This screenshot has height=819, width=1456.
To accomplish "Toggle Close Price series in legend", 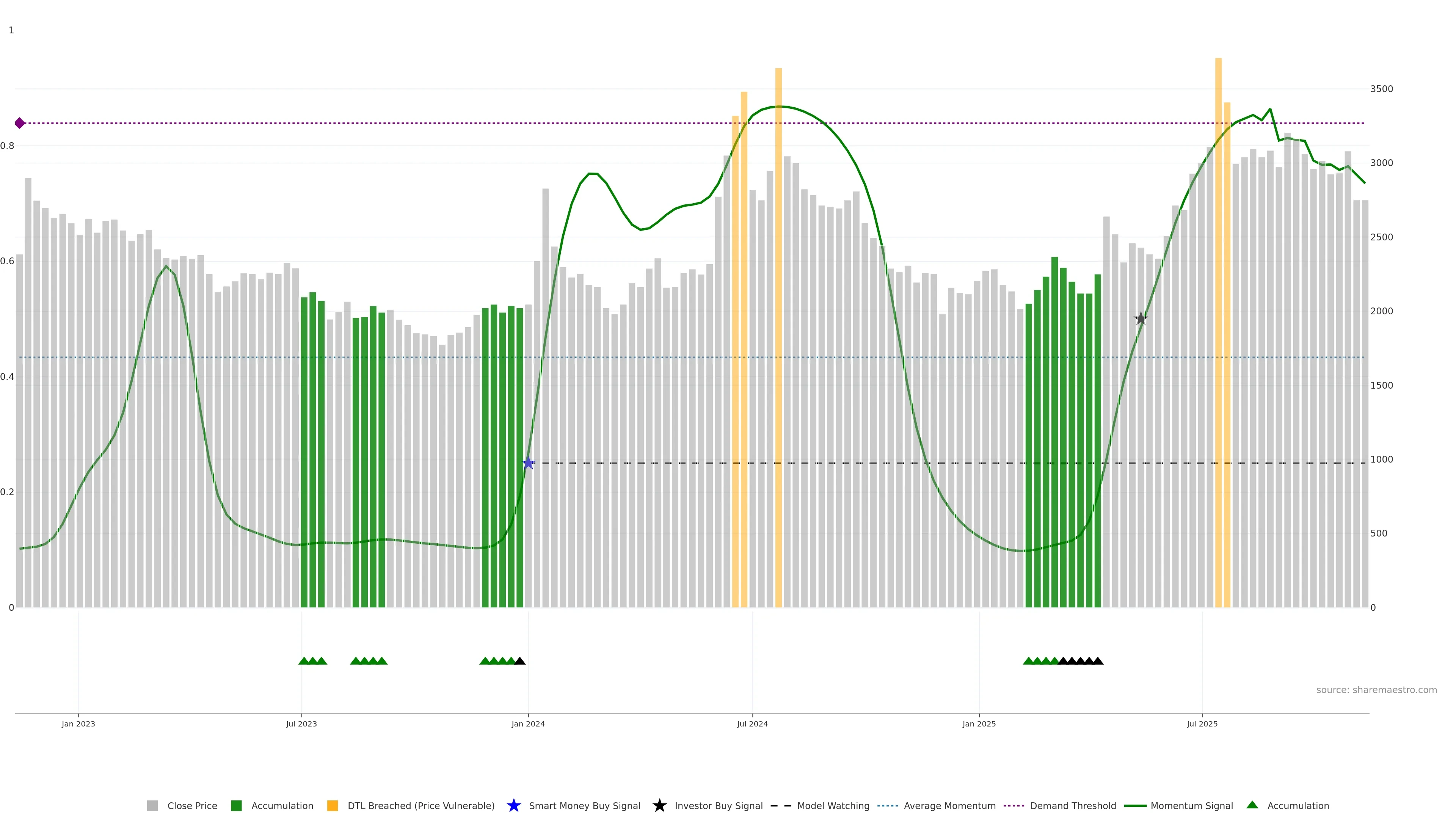I will click(x=191, y=805).
